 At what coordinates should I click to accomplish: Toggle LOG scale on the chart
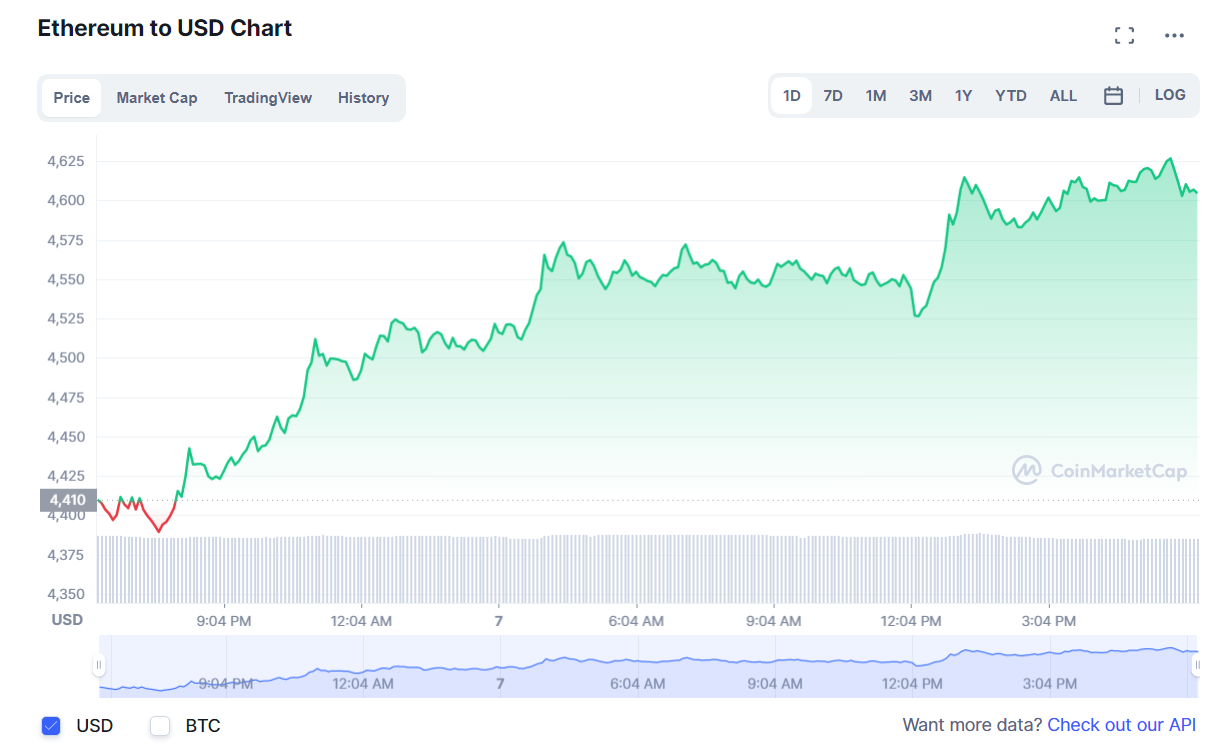pyautogui.click(x=1170, y=95)
